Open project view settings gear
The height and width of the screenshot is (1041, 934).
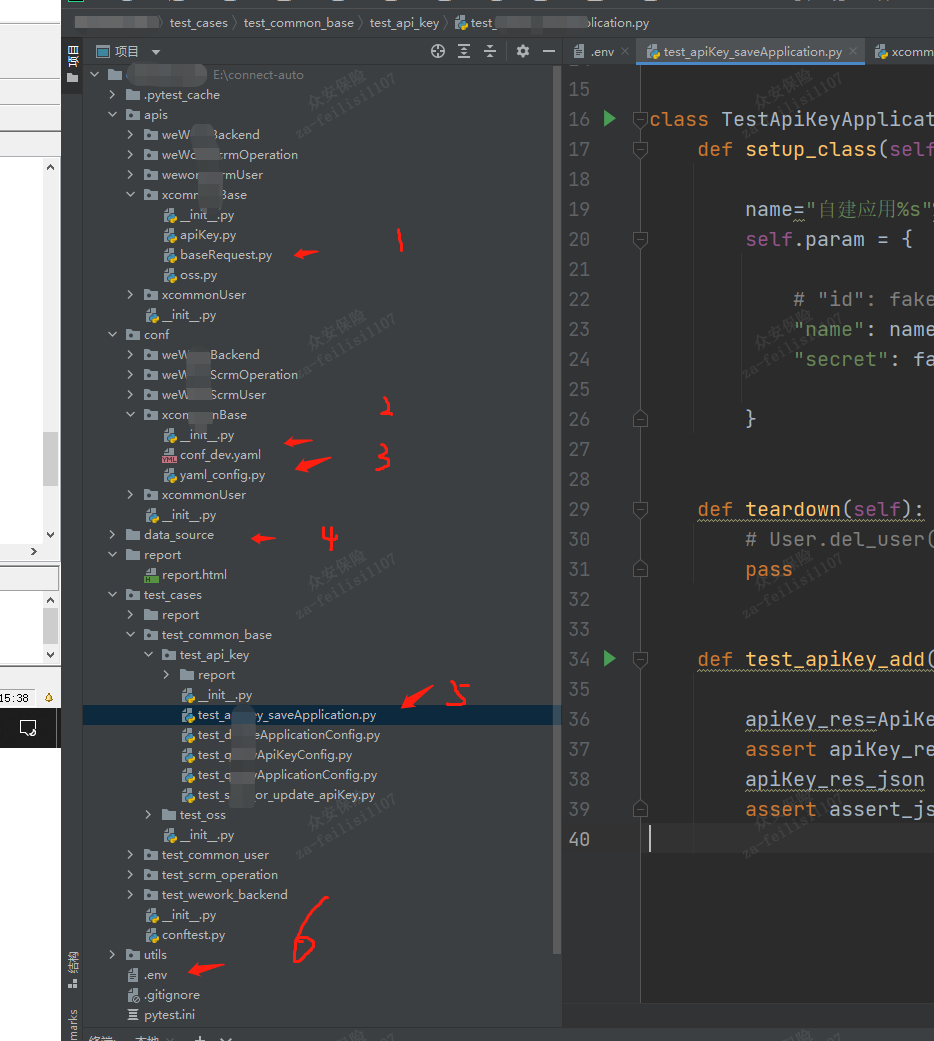pos(523,51)
